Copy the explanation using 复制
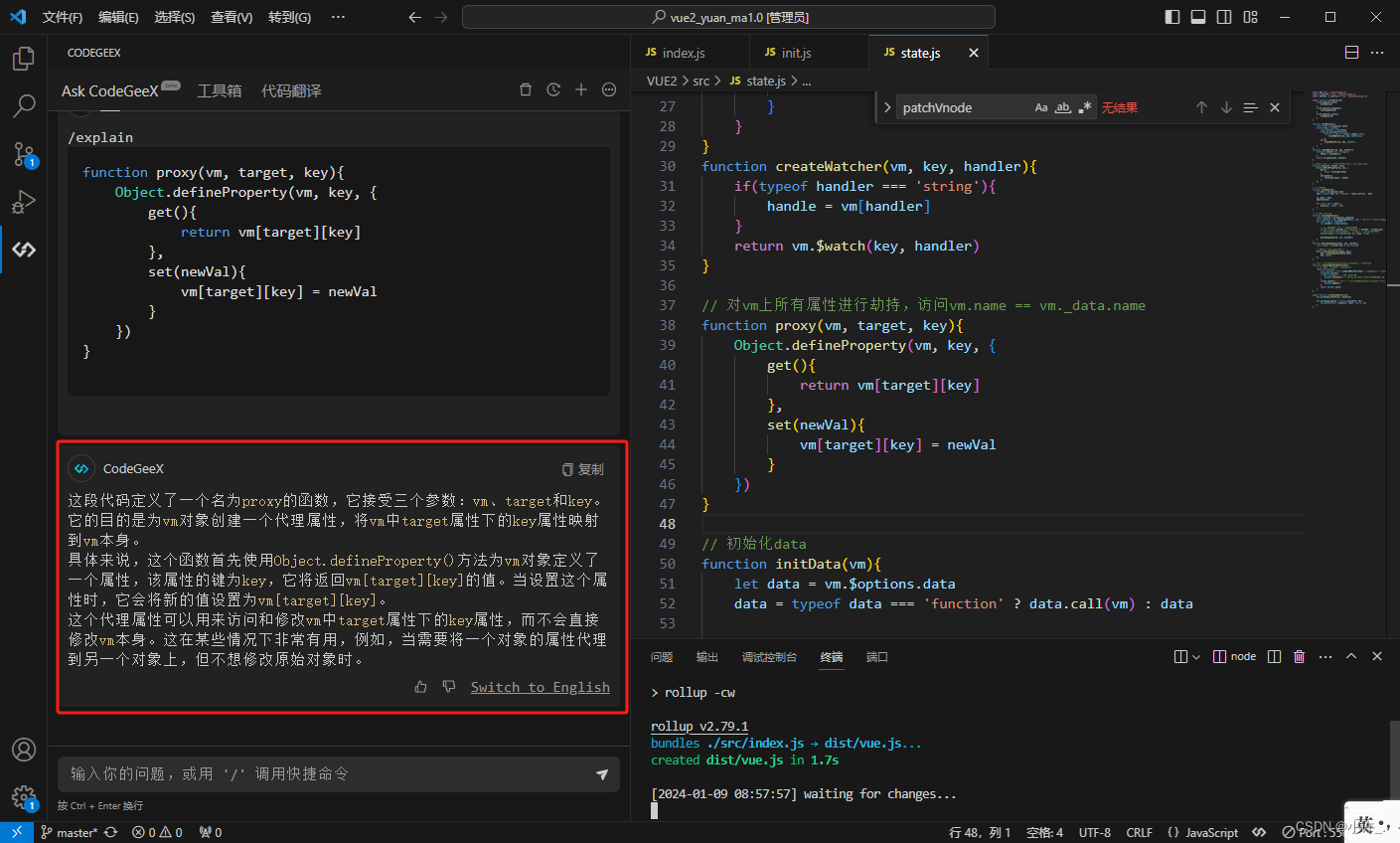Viewport: 1400px width, 843px height. pos(583,468)
